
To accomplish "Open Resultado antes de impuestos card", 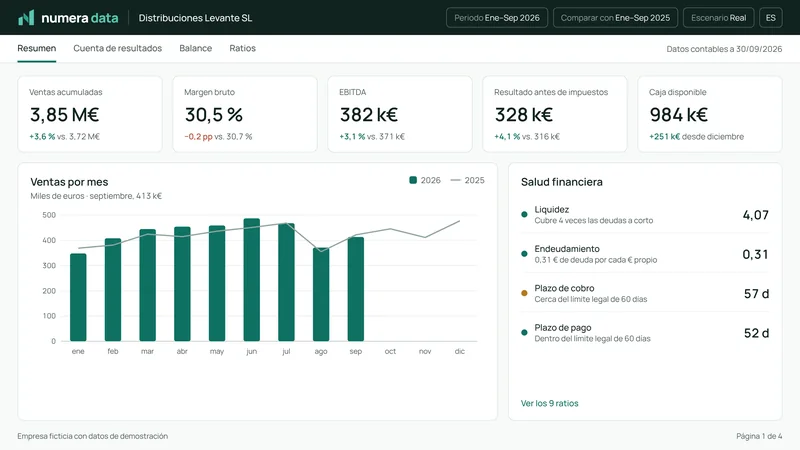I will pyautogui.click(x=555, y=114).
